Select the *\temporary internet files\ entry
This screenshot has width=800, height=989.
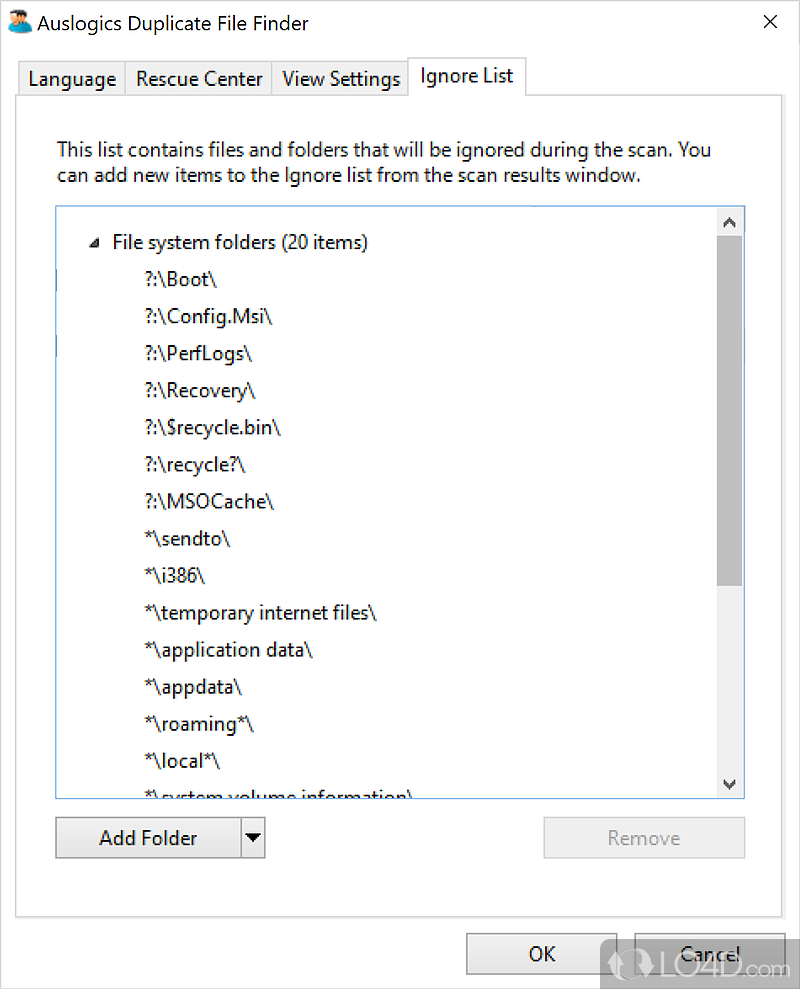pos(260,613)
